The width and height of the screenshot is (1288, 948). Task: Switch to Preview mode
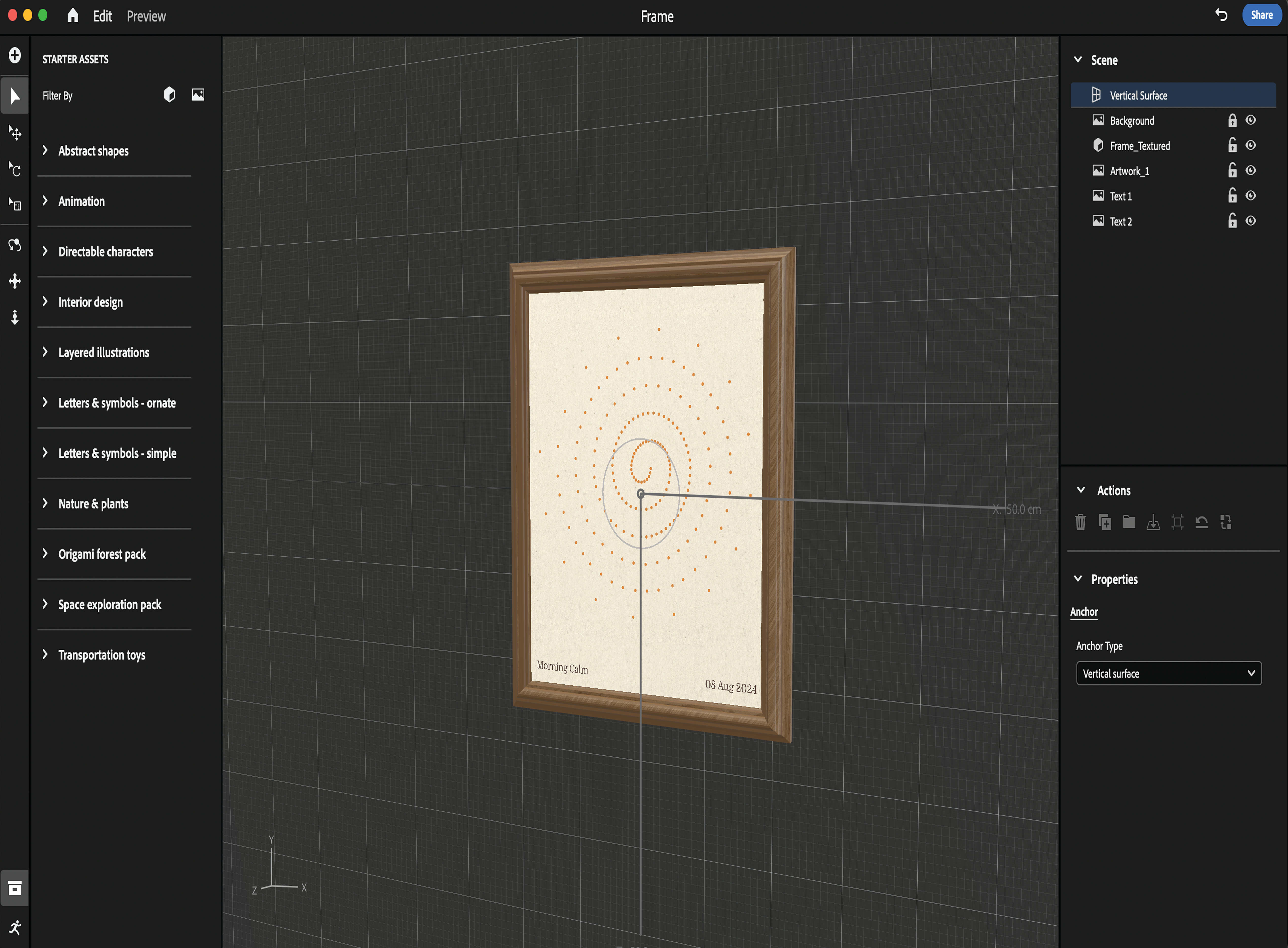(146, 16)
